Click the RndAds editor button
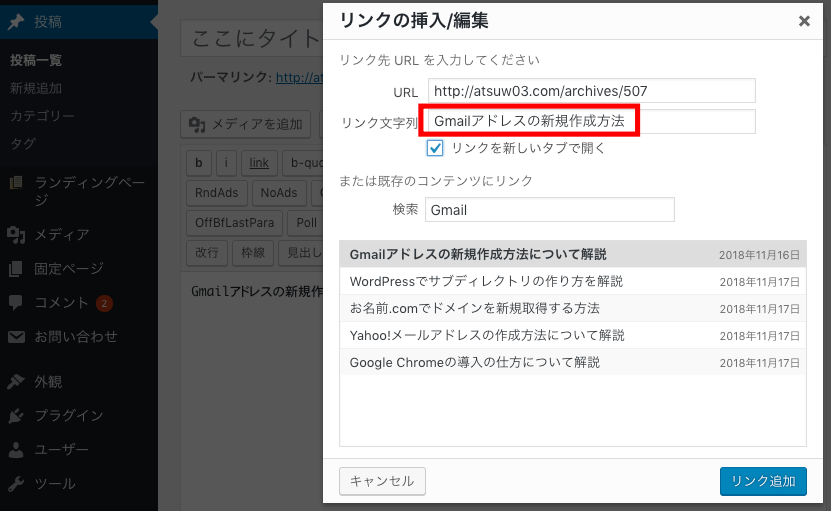The width and height of the screenshot is (831, 511). (x=217, y=193)
